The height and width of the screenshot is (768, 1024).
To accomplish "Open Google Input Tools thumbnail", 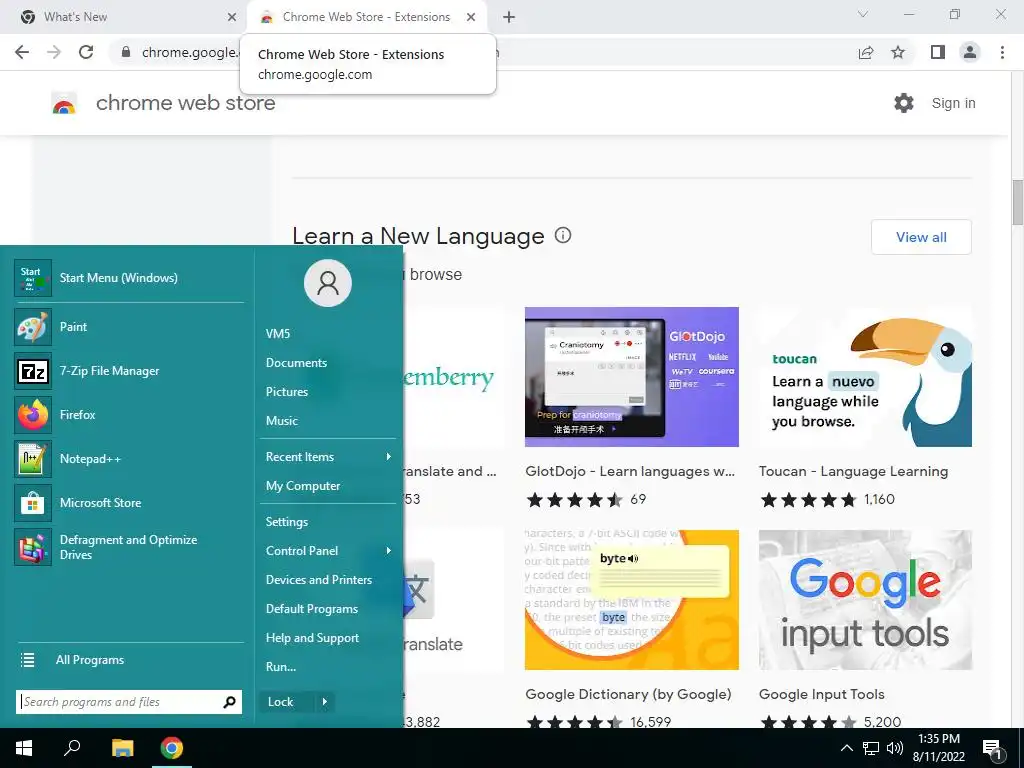I will [865, 600].
